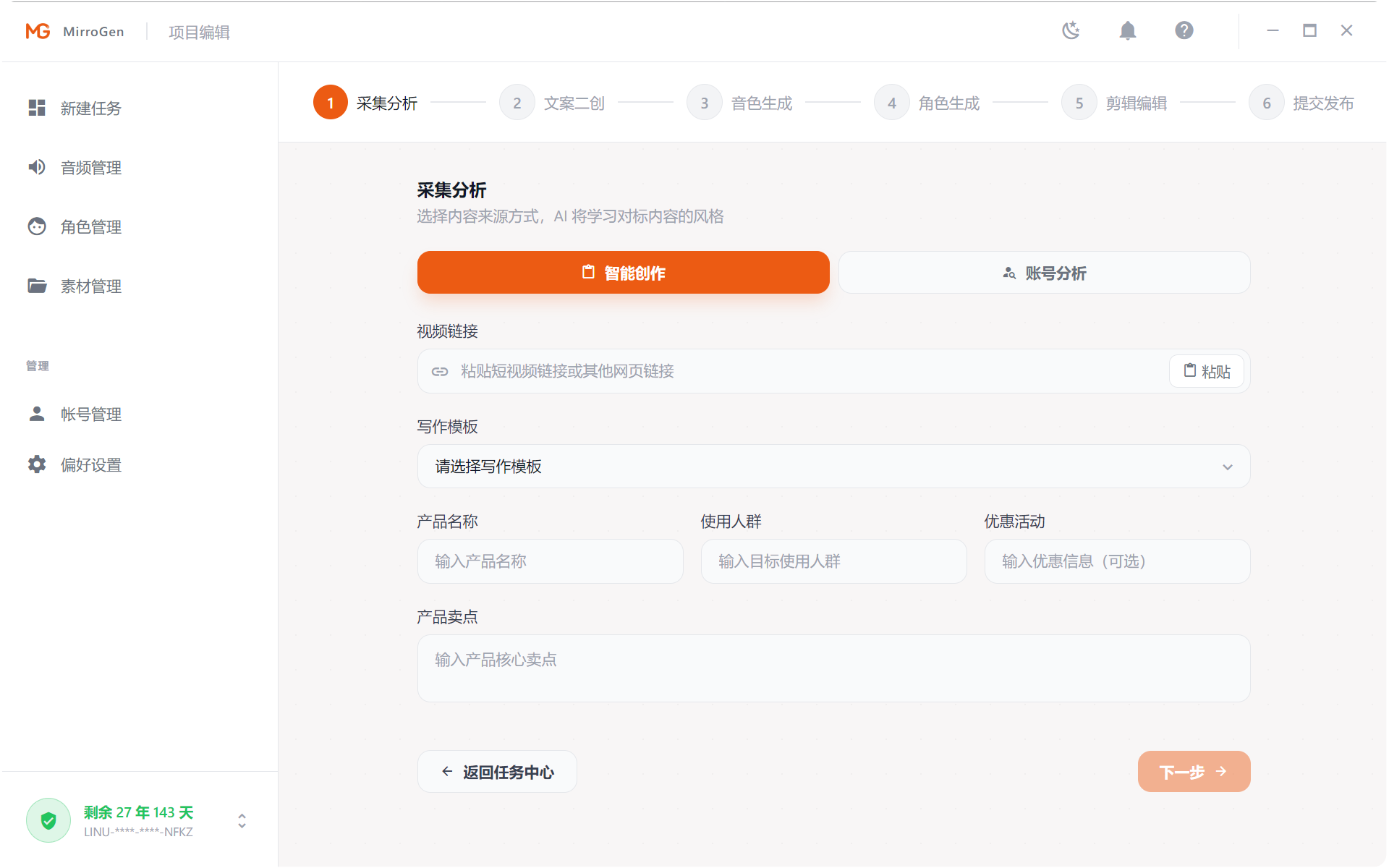Select the 智能创作 source option
Screen dimensions: 1389x868
coord(623,273)
